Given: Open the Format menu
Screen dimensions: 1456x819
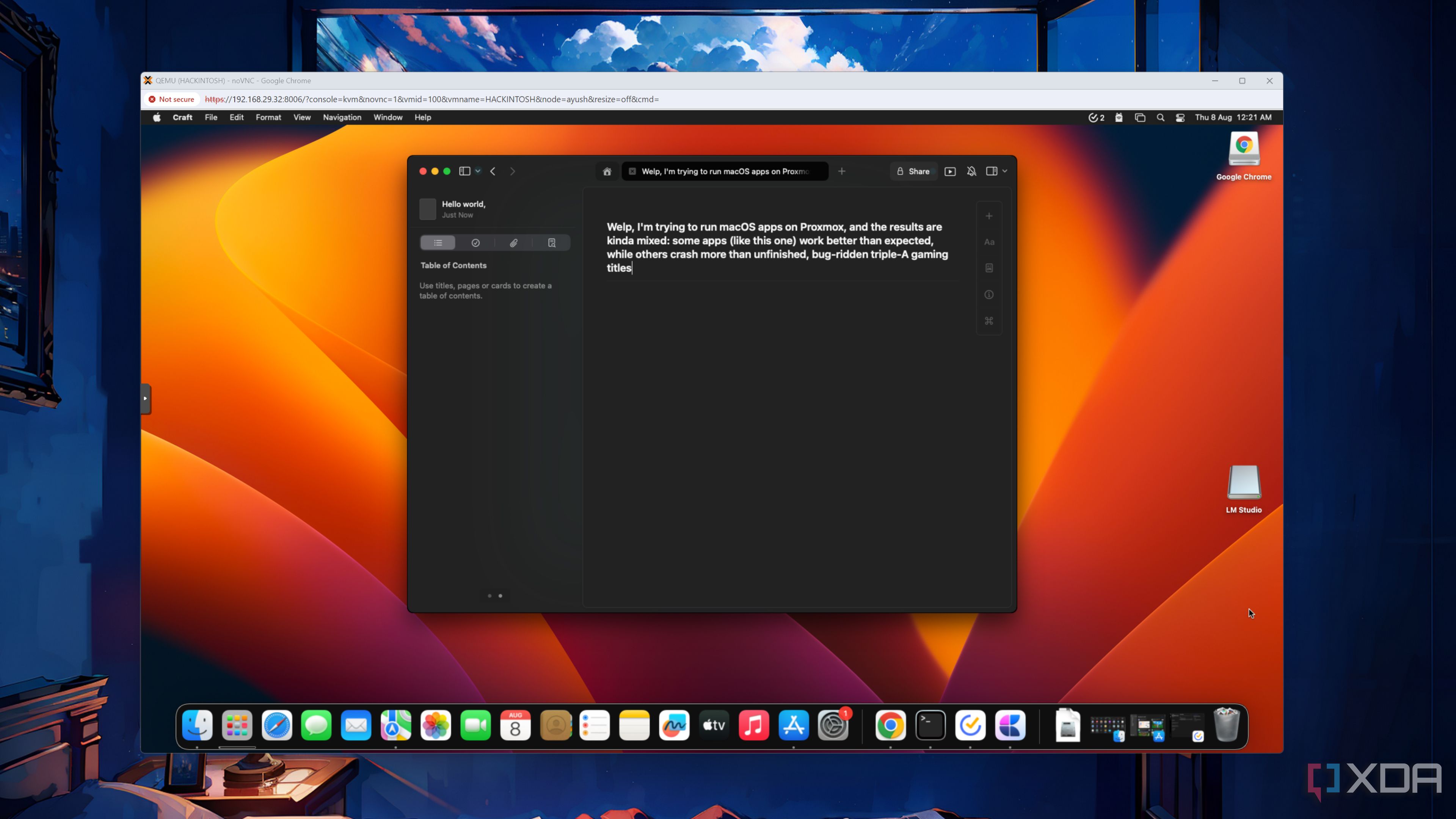Looking at the screenshot, I should [x=268, y=118].
